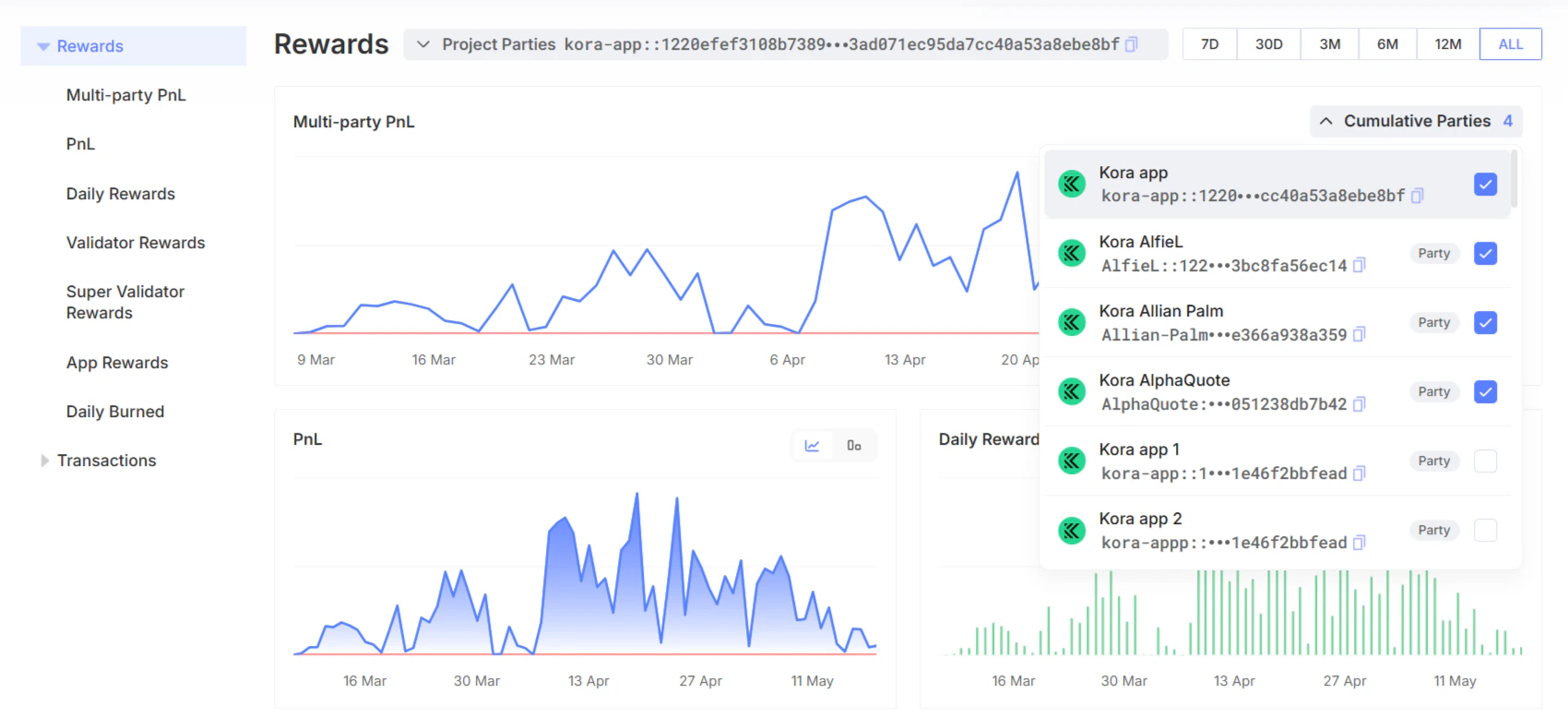Open Daily Burned in sidebar
The image size is (1568, 717).
115,412
